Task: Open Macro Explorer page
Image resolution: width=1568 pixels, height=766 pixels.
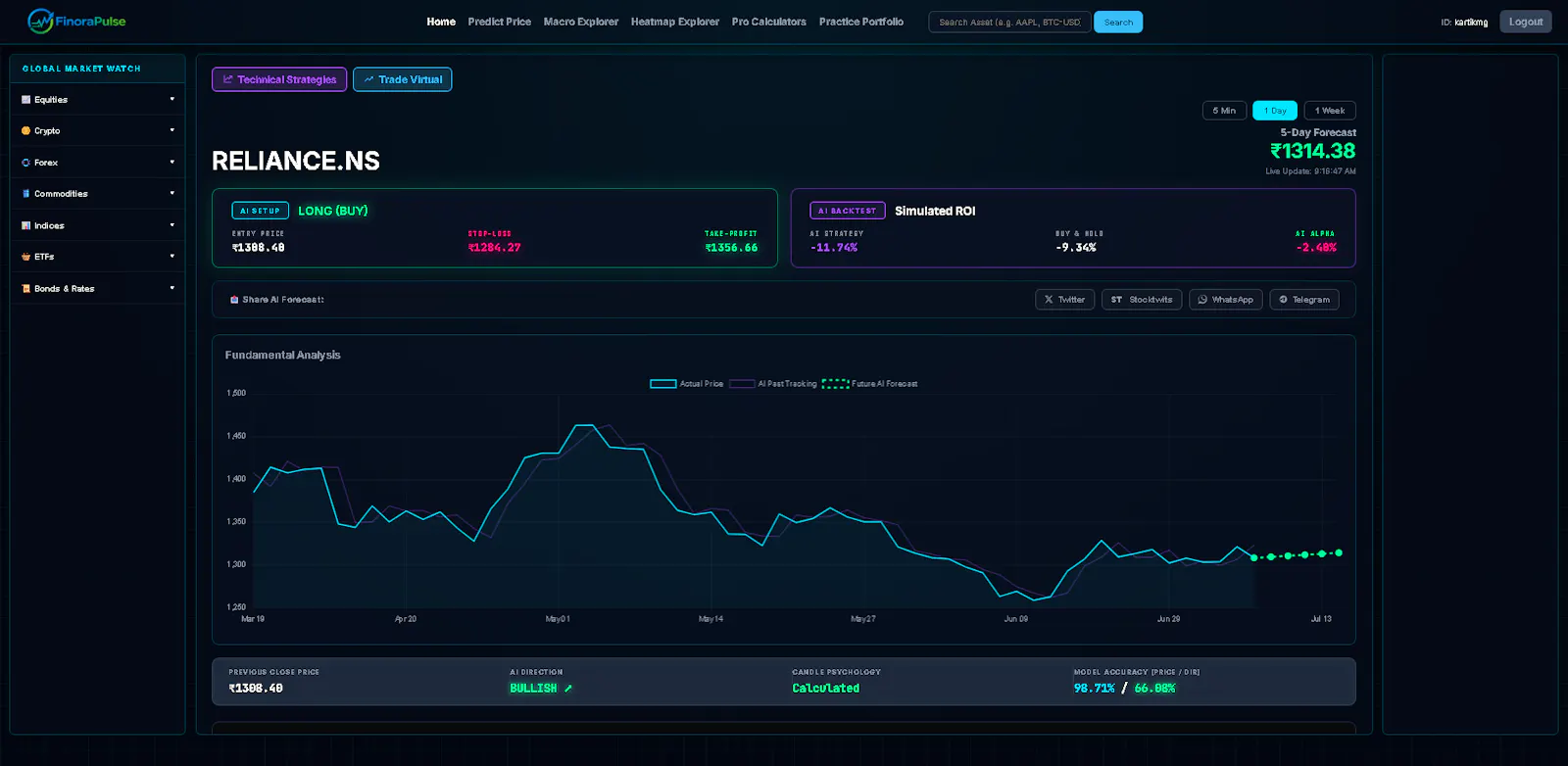Action: click(x=581, y=22)
